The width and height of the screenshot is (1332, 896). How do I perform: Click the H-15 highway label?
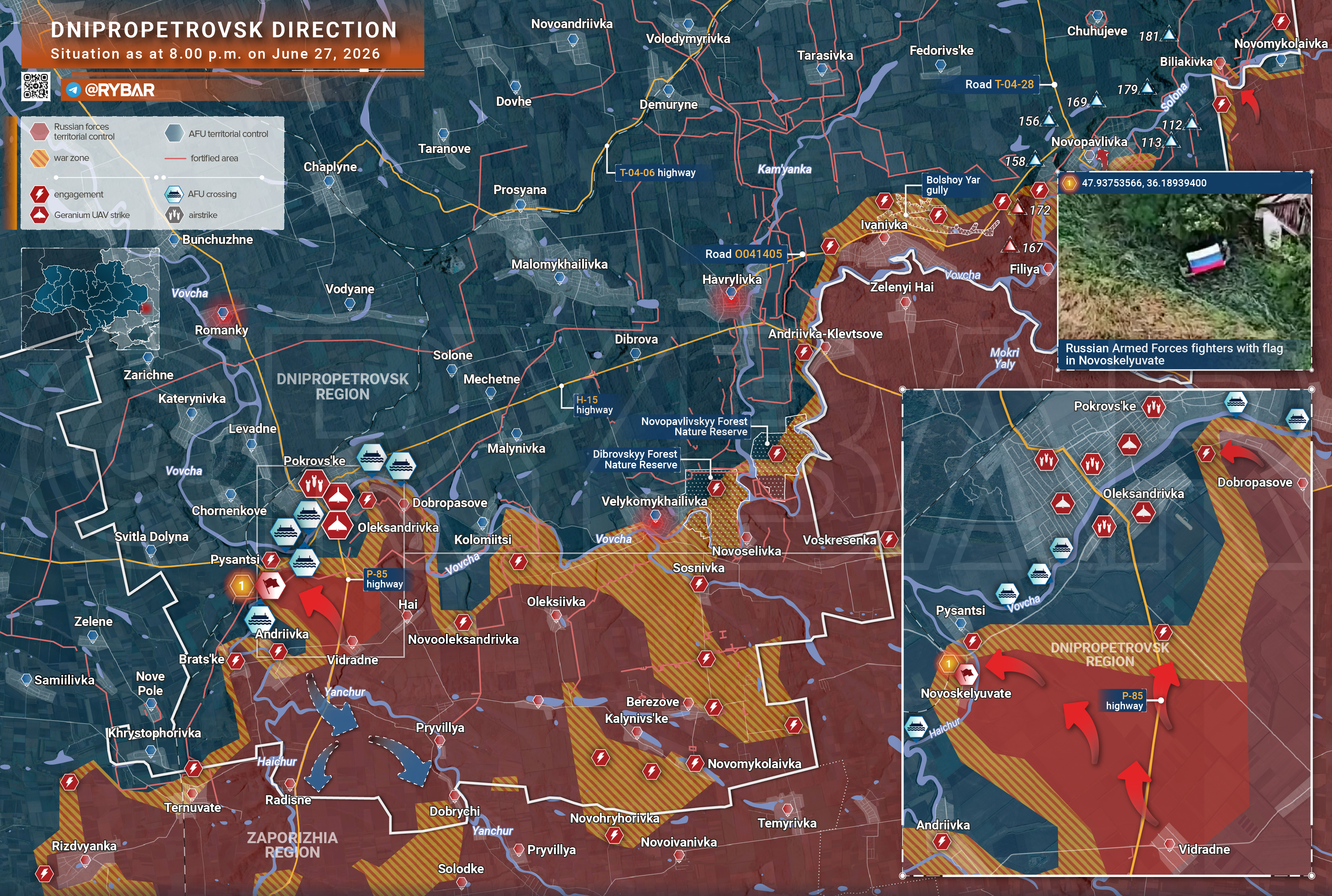tap(594, 404)
